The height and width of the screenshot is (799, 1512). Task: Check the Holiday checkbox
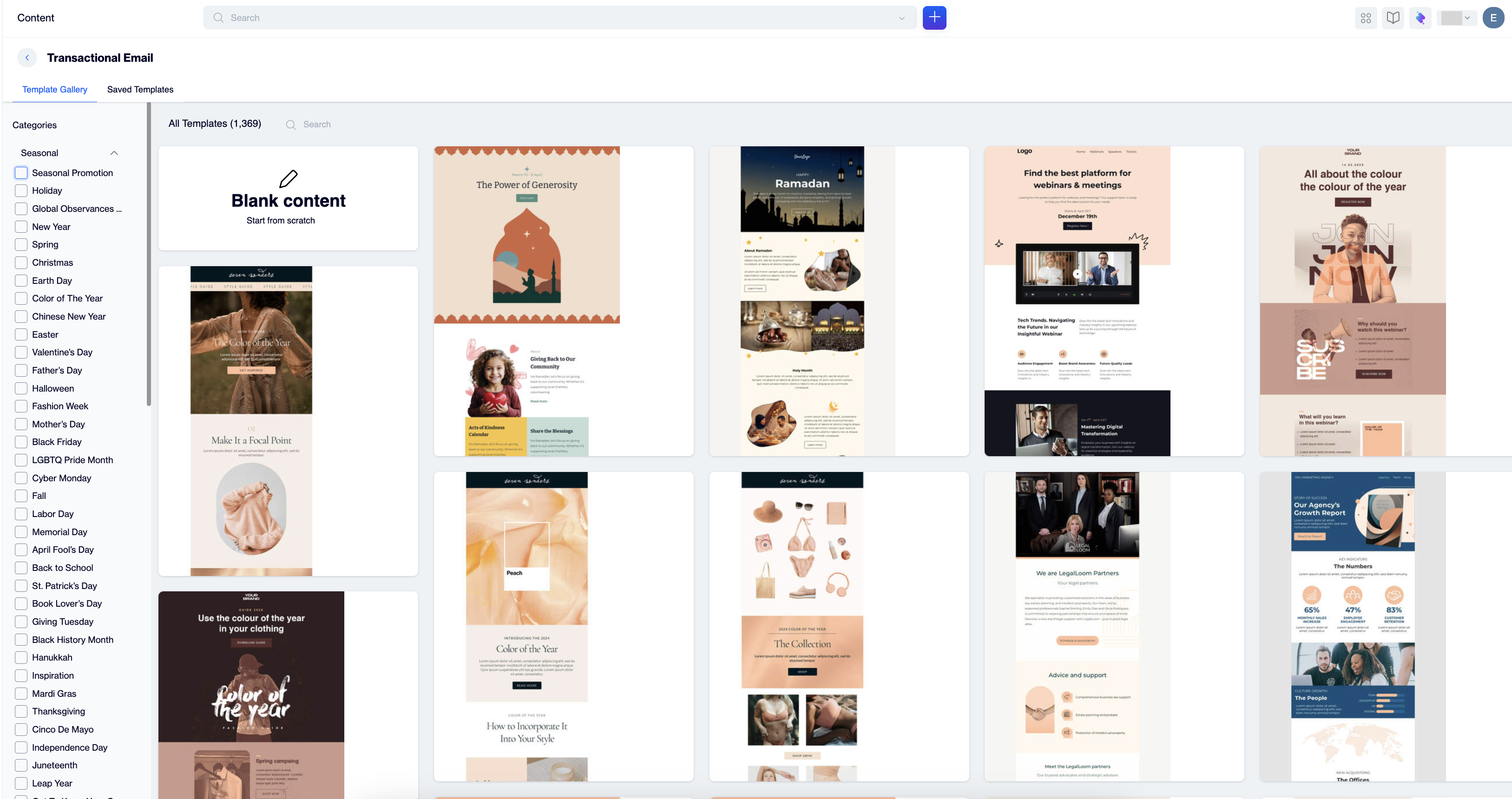pos(21,190)
